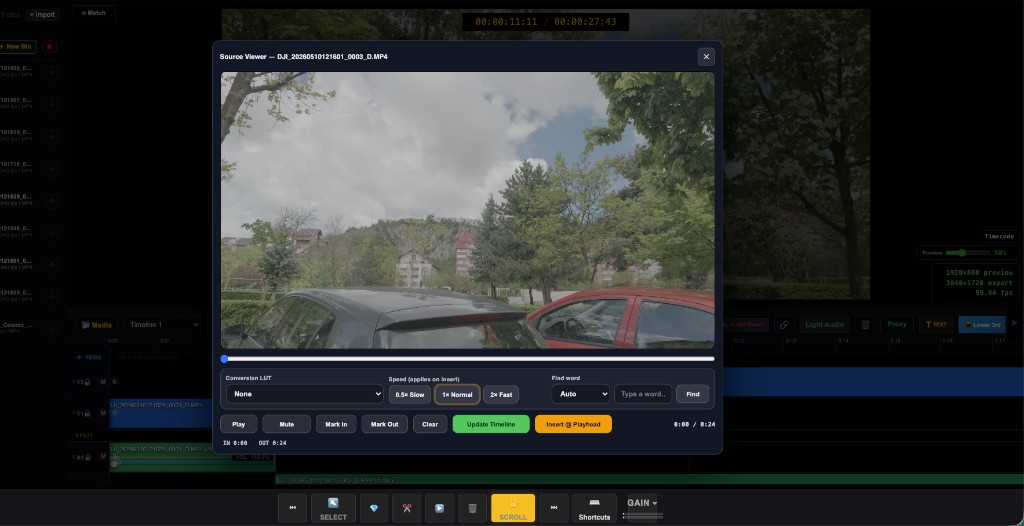Create a New Bin
The image size is (1024, 526).
pos(18,46)
